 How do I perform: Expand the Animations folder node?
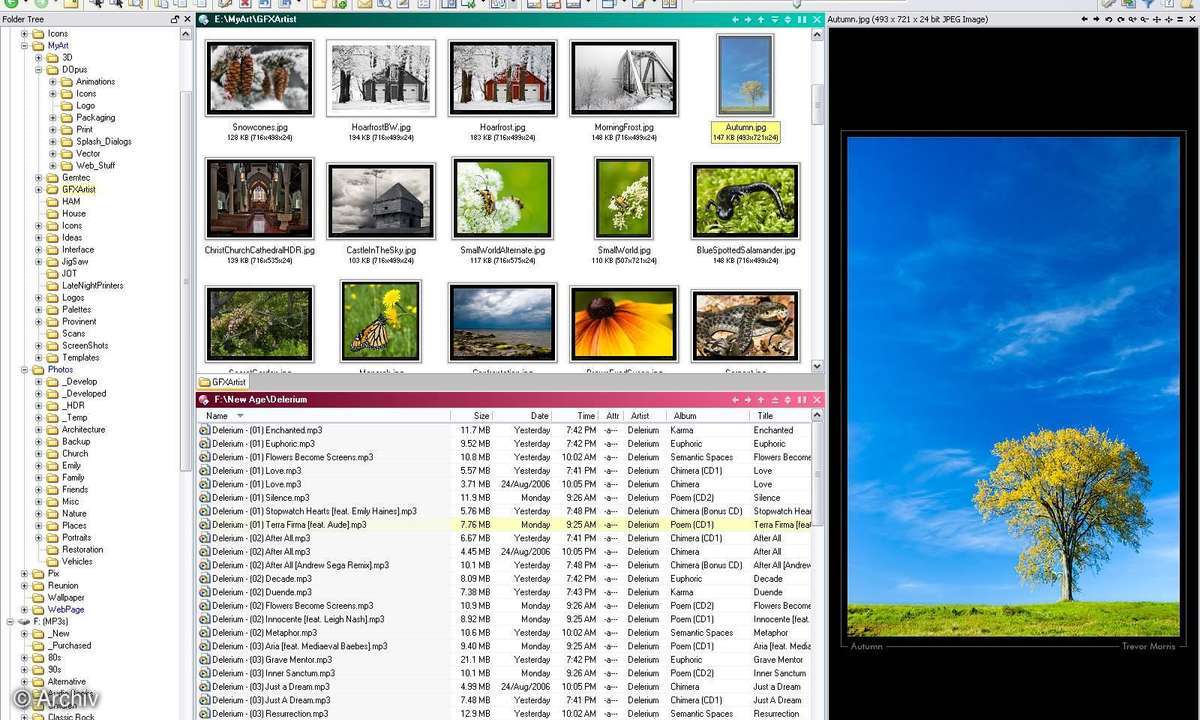coord(53,81)
